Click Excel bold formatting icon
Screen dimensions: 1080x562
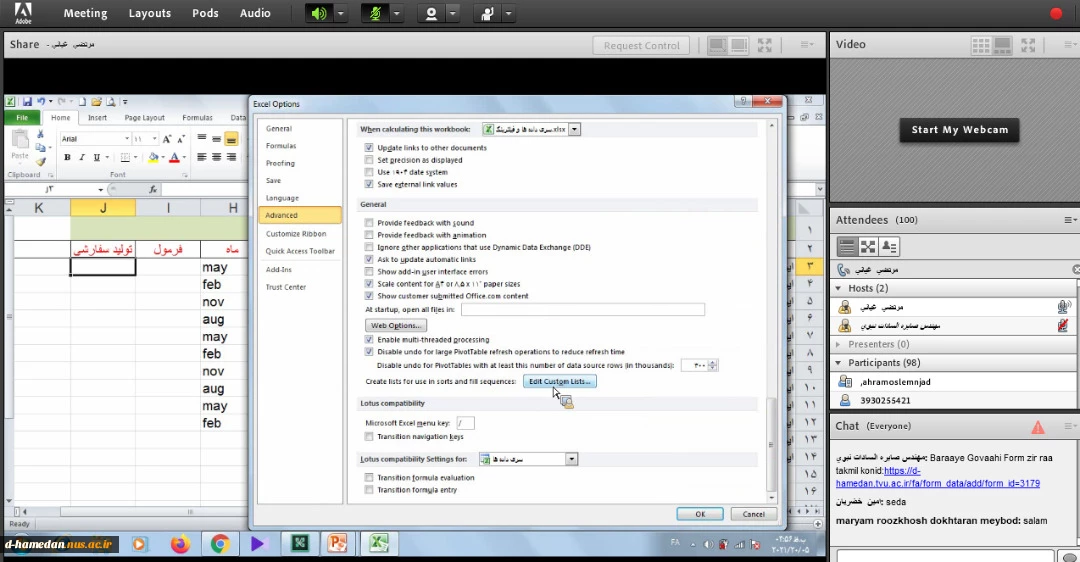pos(67,158)
